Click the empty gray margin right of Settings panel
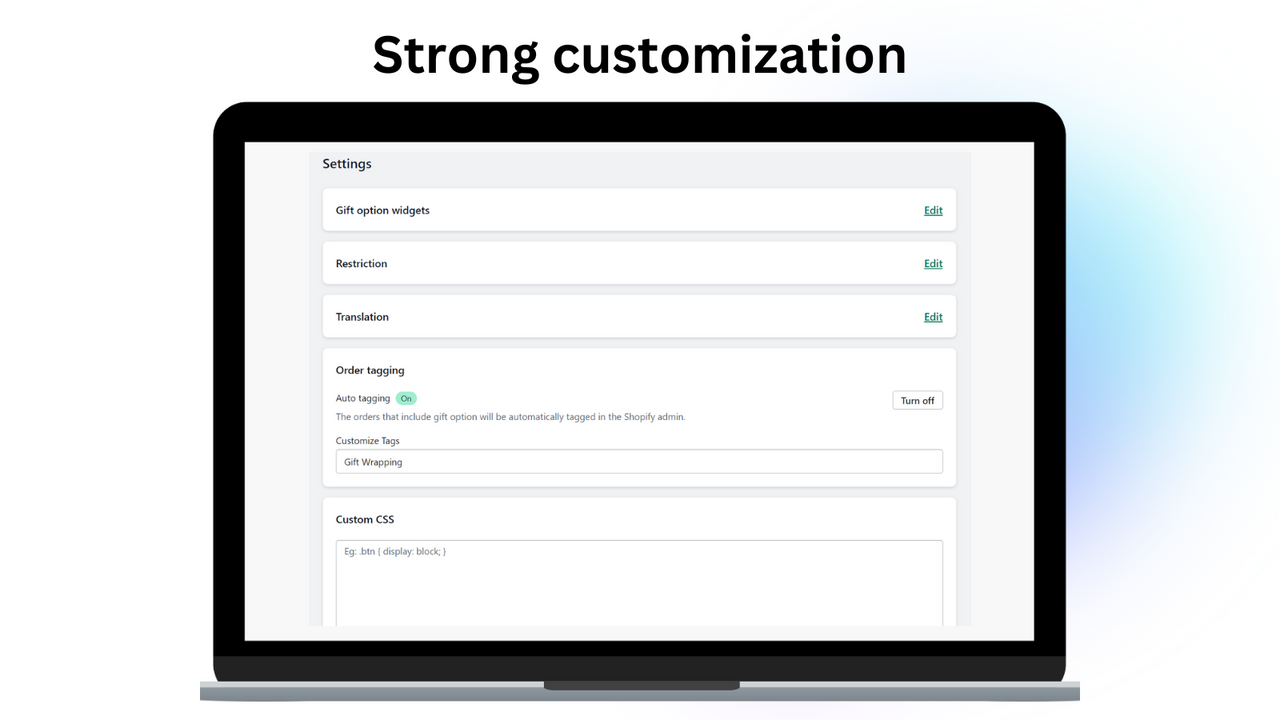 click(1002, 390)
